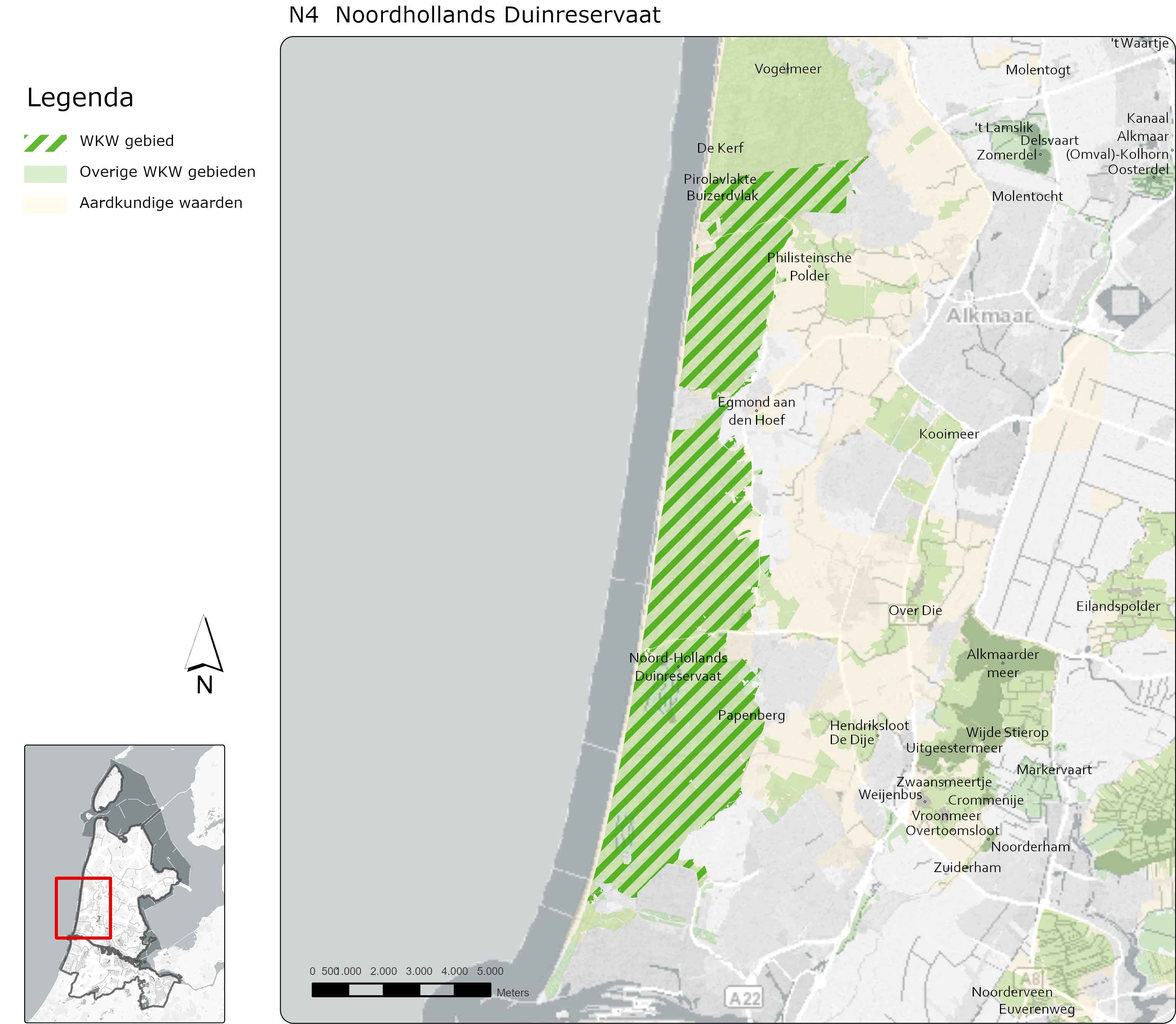Click the Papenberg place label
The image size is (1176, 1024).
751,716
